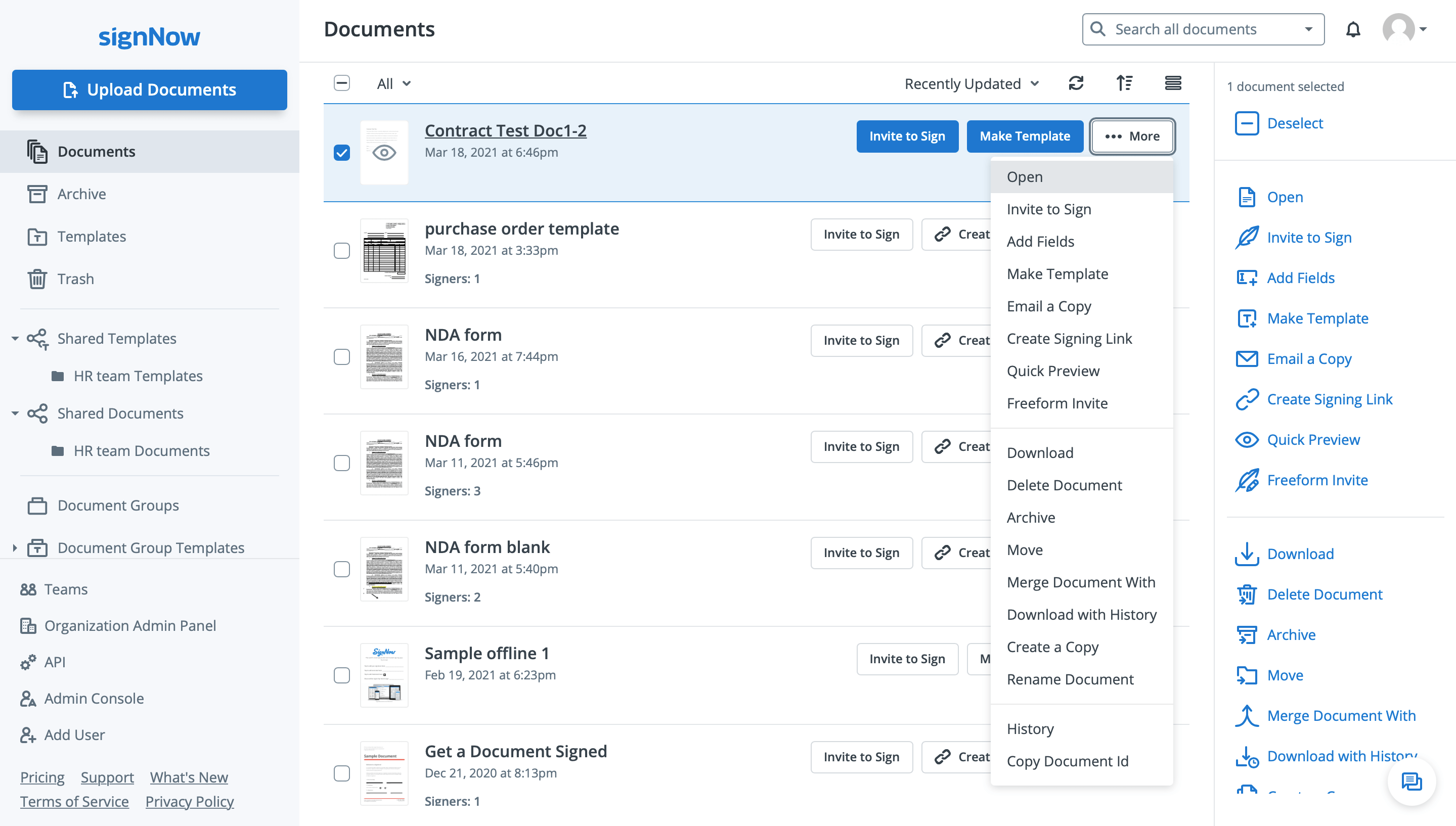Click the notification bell icon

click(1353, 29)
